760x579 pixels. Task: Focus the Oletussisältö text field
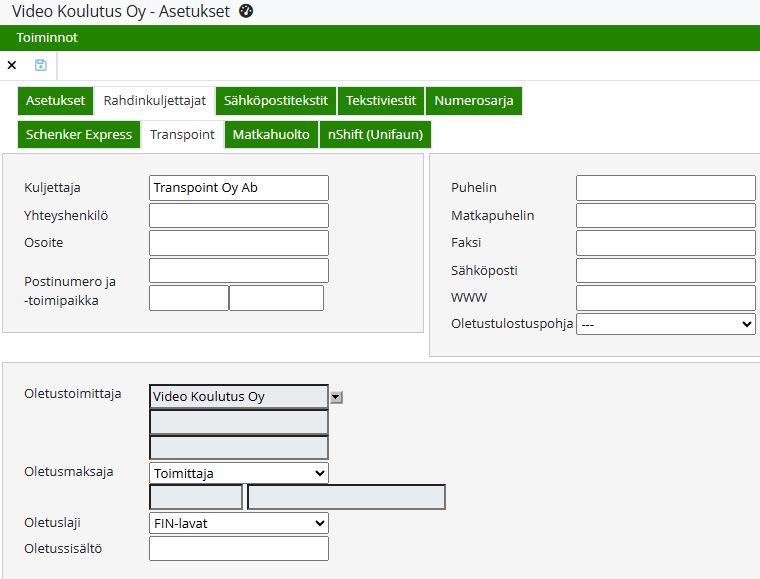(238, 548)
